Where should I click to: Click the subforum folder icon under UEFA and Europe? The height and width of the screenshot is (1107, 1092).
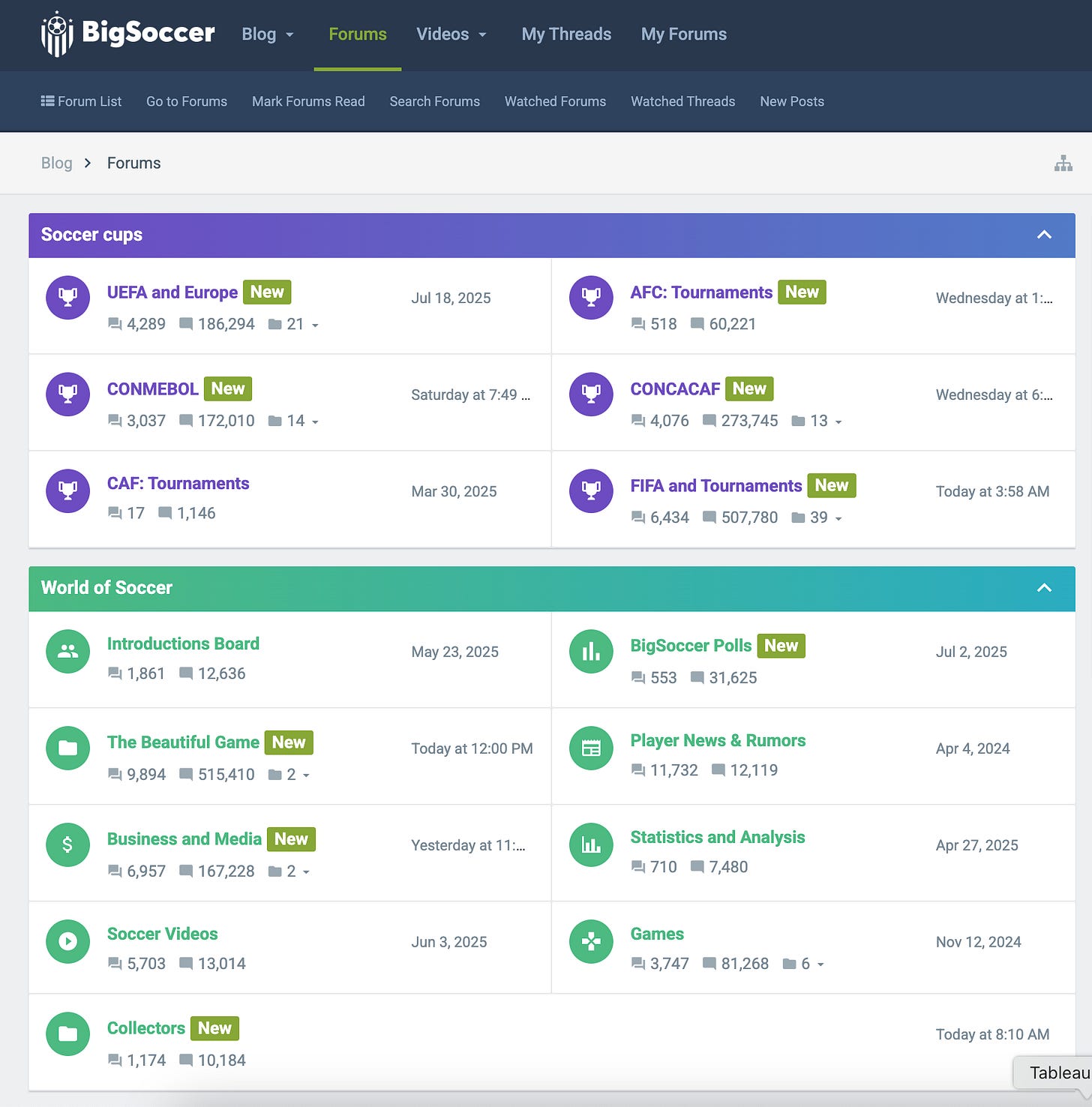point(274,325)
